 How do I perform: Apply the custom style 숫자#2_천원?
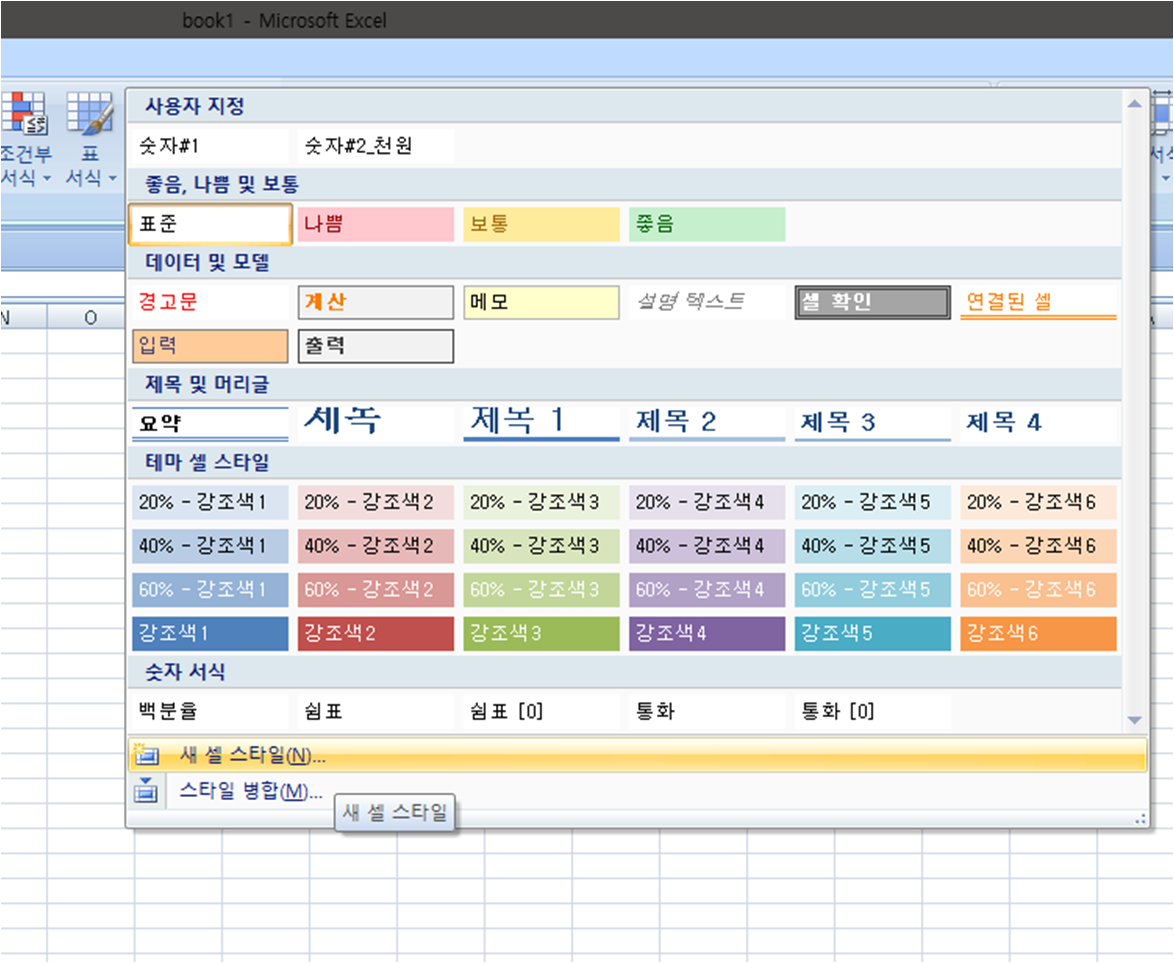(375, 145)
